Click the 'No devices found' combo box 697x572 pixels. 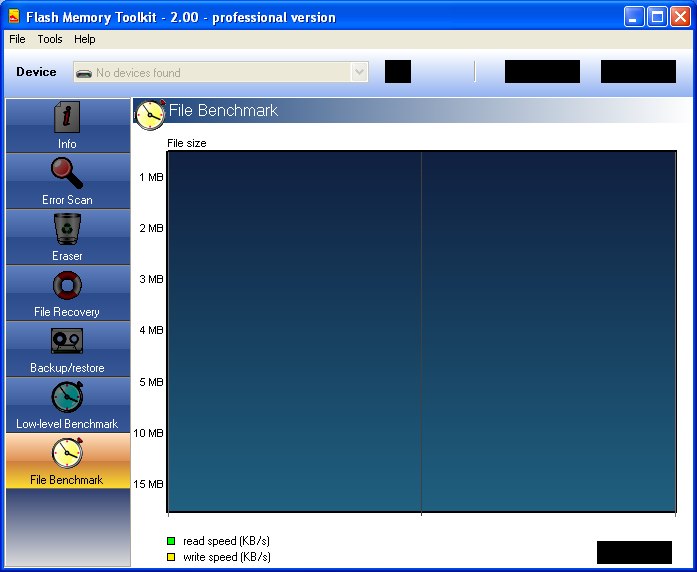(221, 72)
